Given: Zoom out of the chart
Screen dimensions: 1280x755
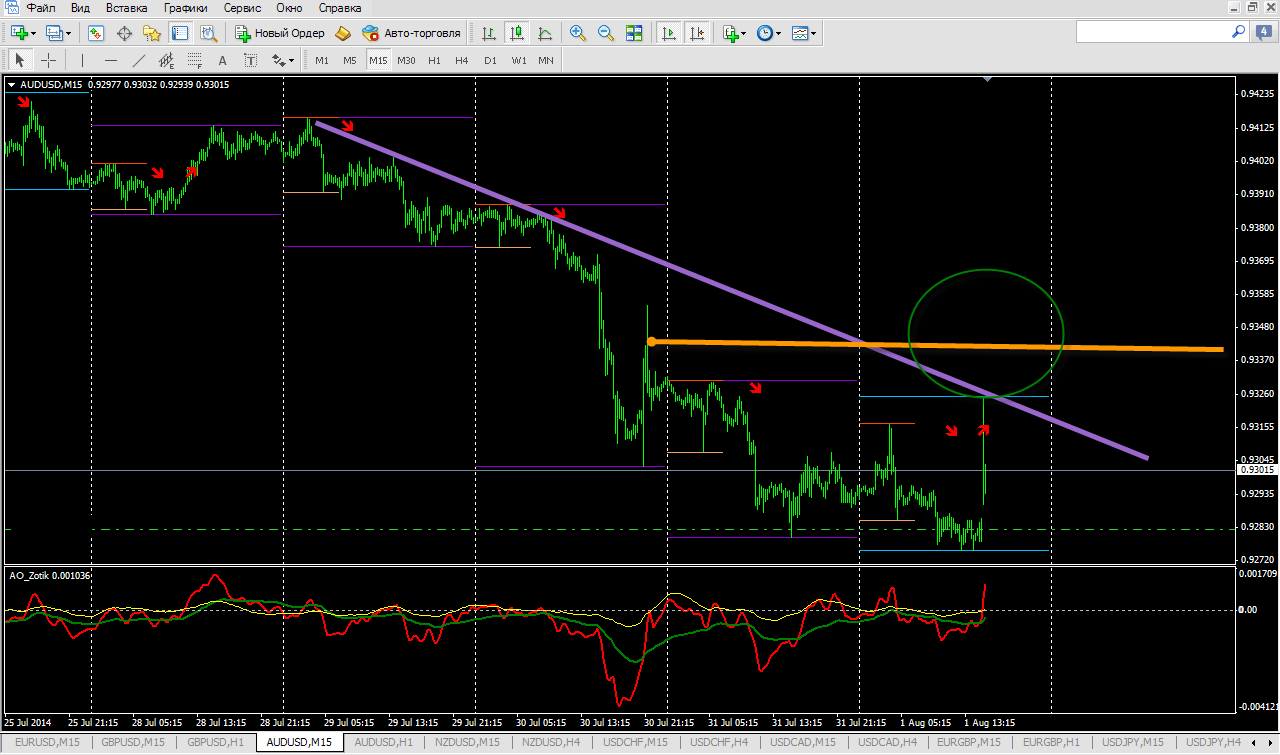Looking at the screenshot, I should [x=605, y=33].
